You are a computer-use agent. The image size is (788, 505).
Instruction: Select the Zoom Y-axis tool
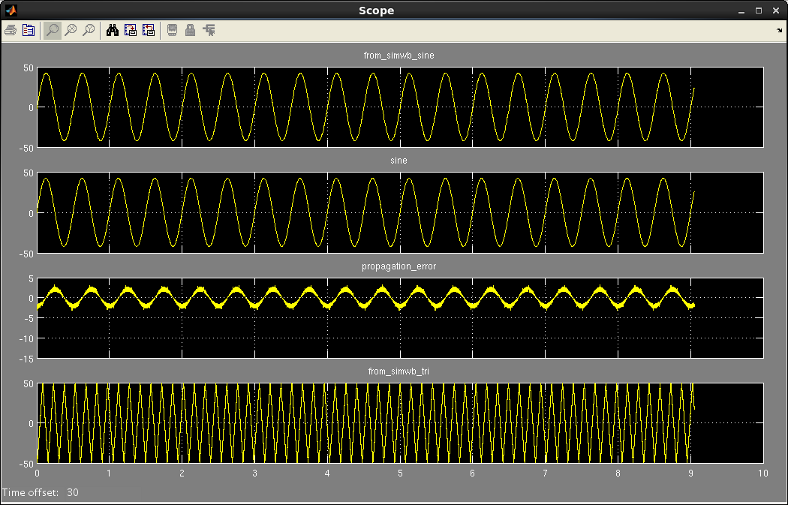point(89,31)
